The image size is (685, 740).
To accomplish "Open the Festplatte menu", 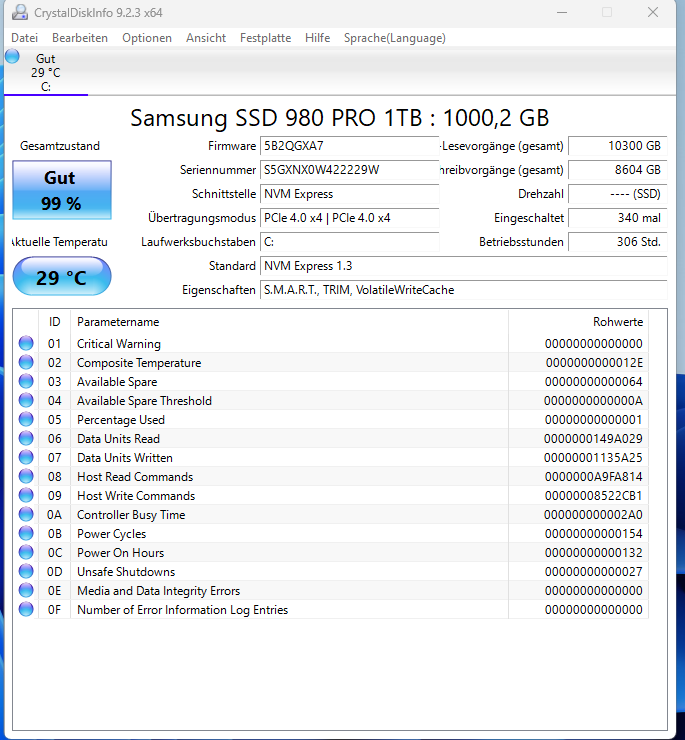I will pyautogui.click(x=265, y=38).
